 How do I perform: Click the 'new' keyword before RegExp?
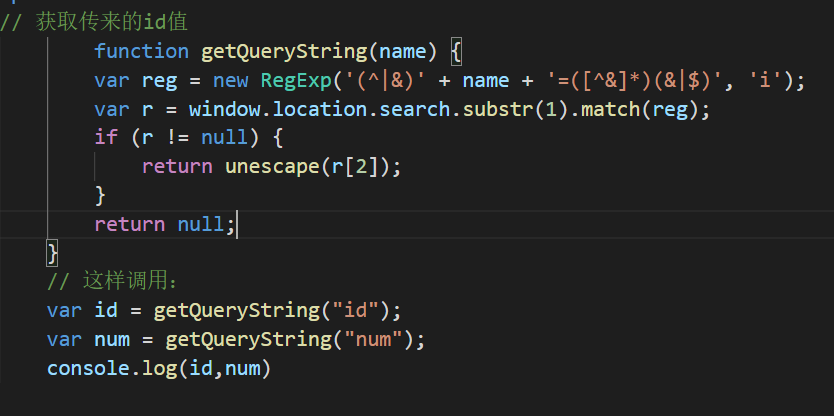pos(231,80)
